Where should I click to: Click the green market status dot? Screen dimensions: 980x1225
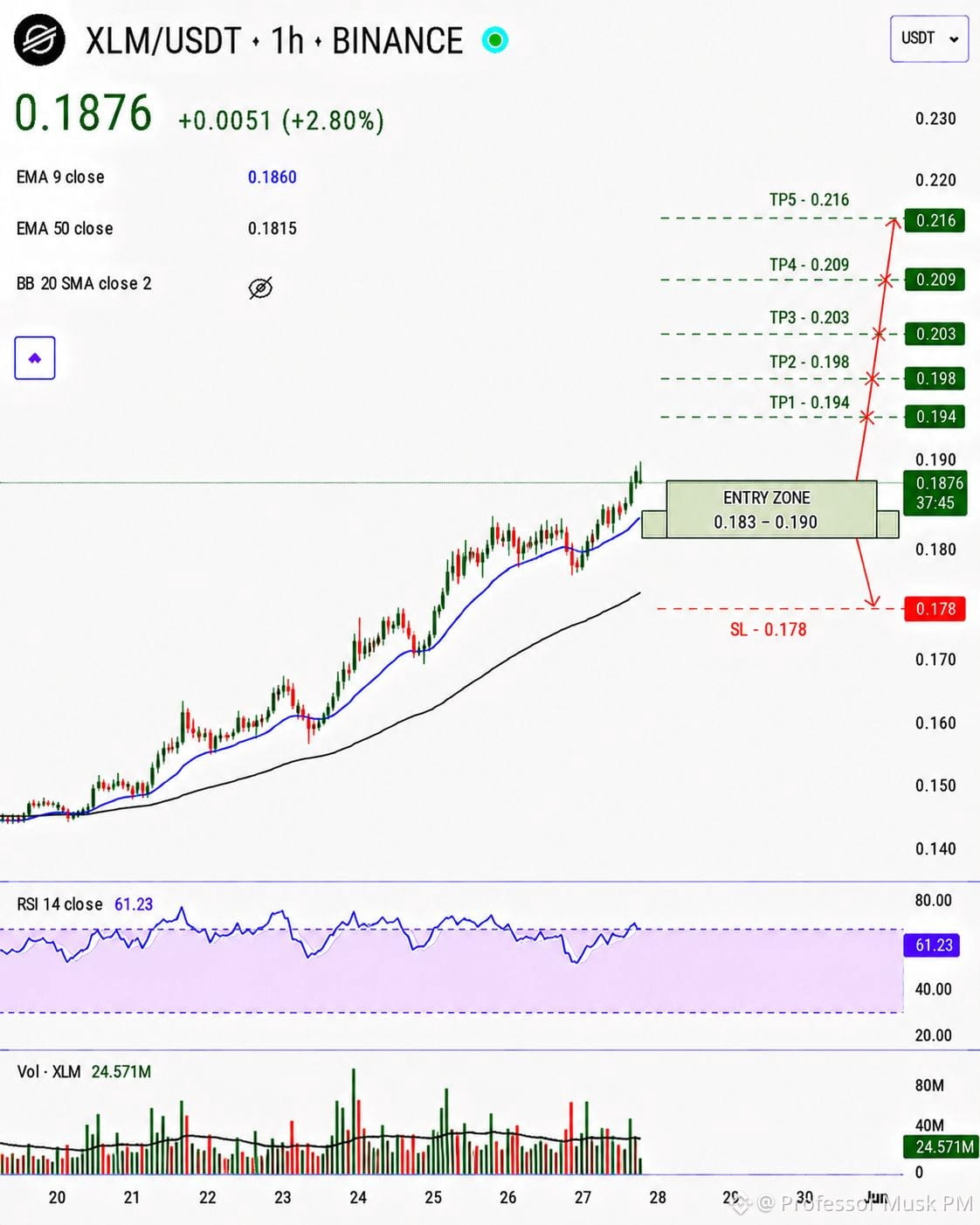(x=495, y=39)
